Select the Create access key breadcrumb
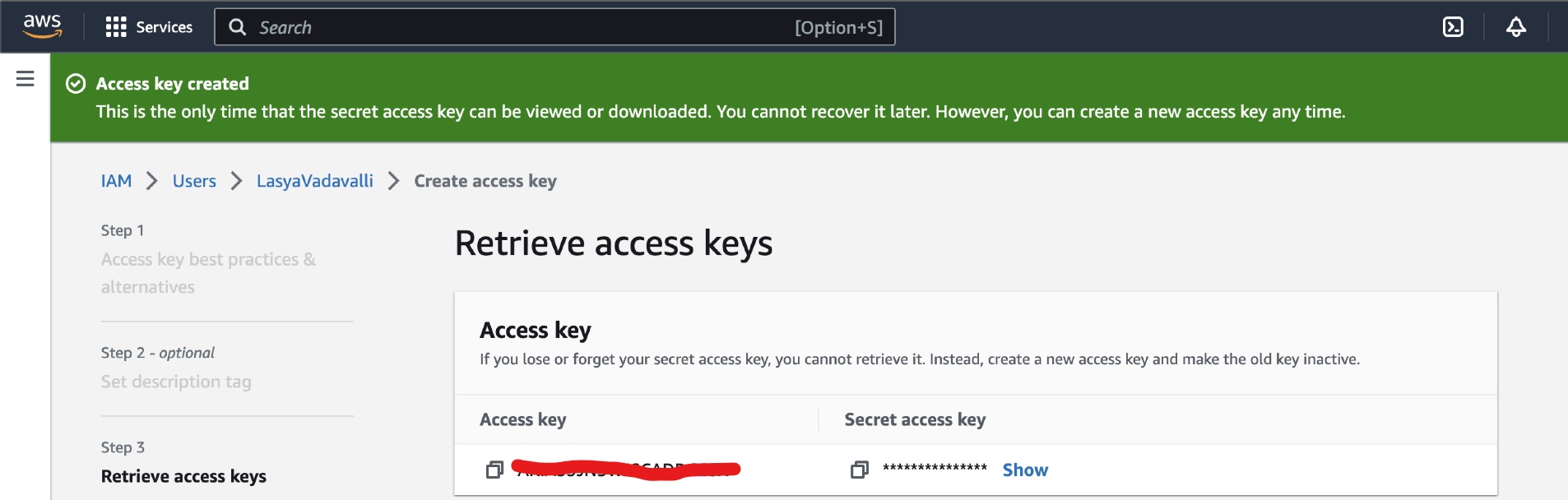Viewport: 1568px width, 500px height. (485, 181)
